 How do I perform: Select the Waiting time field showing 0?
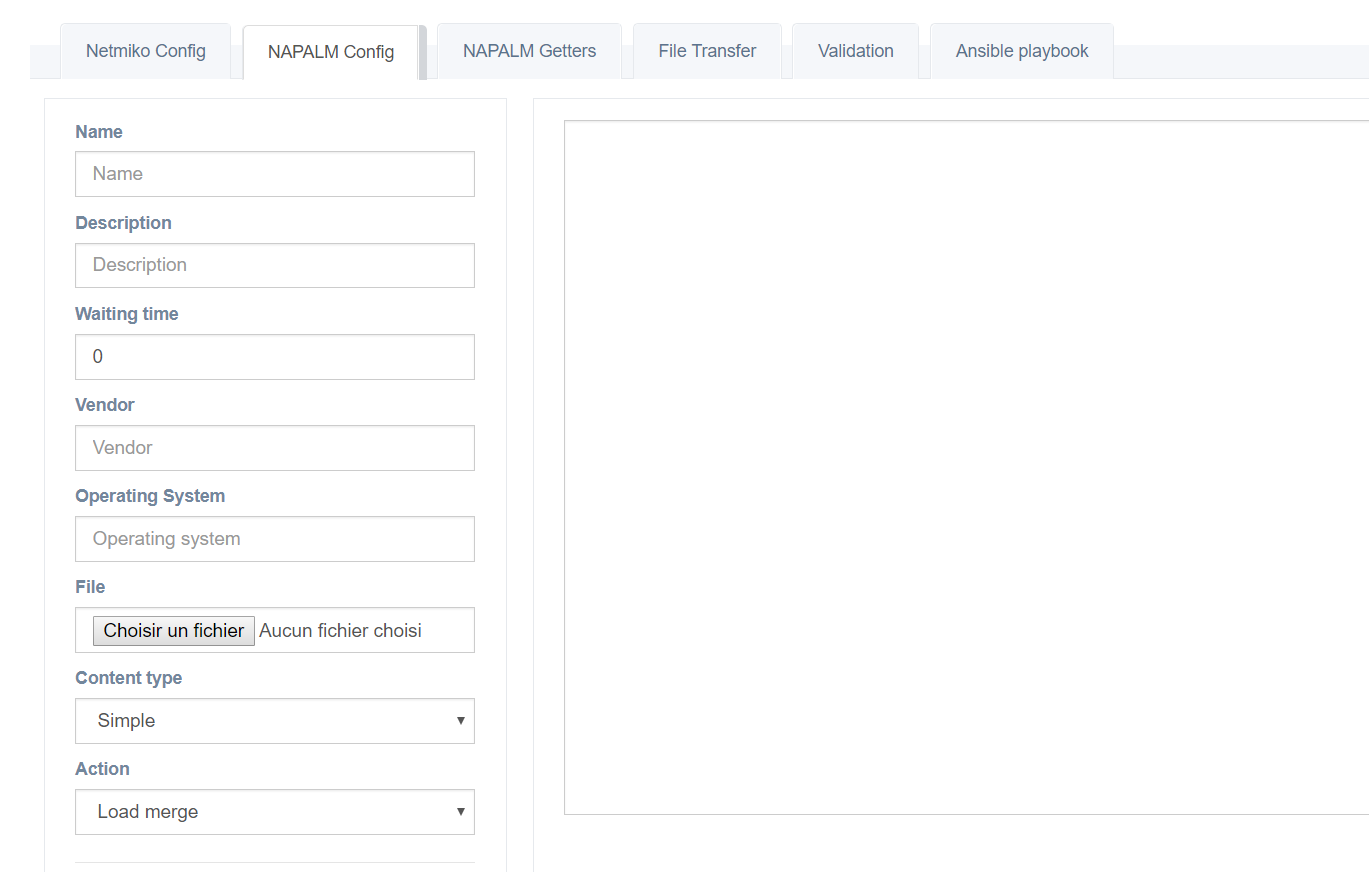click(275, 357)
